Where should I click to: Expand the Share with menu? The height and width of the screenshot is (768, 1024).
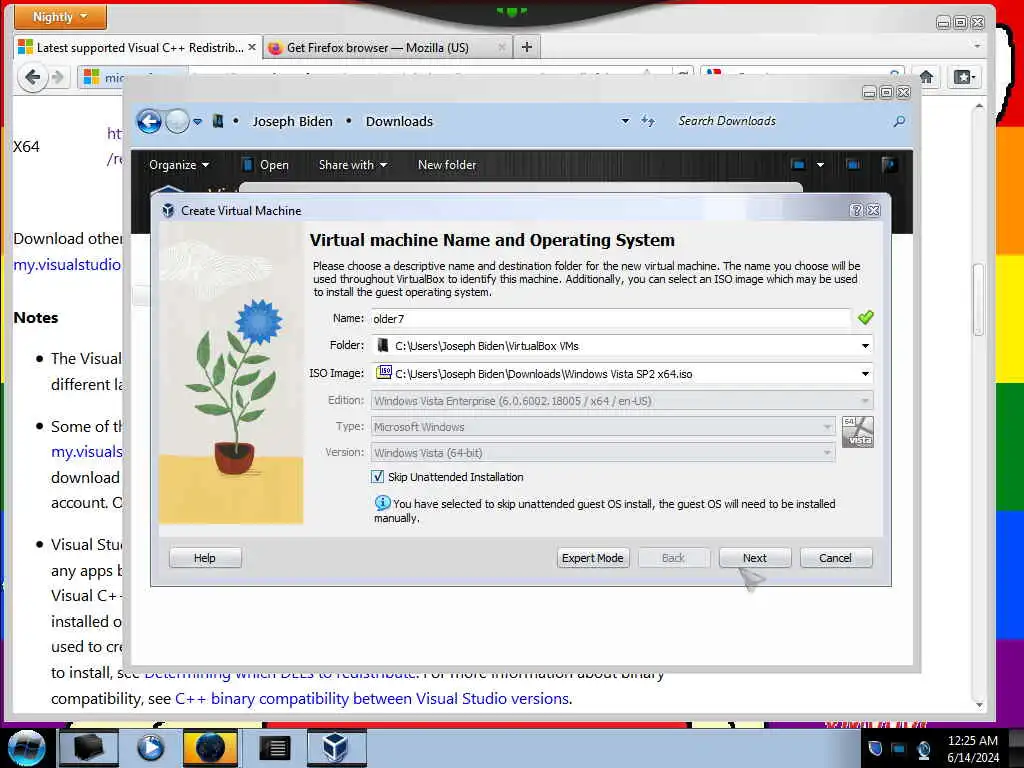coord(353,165)
